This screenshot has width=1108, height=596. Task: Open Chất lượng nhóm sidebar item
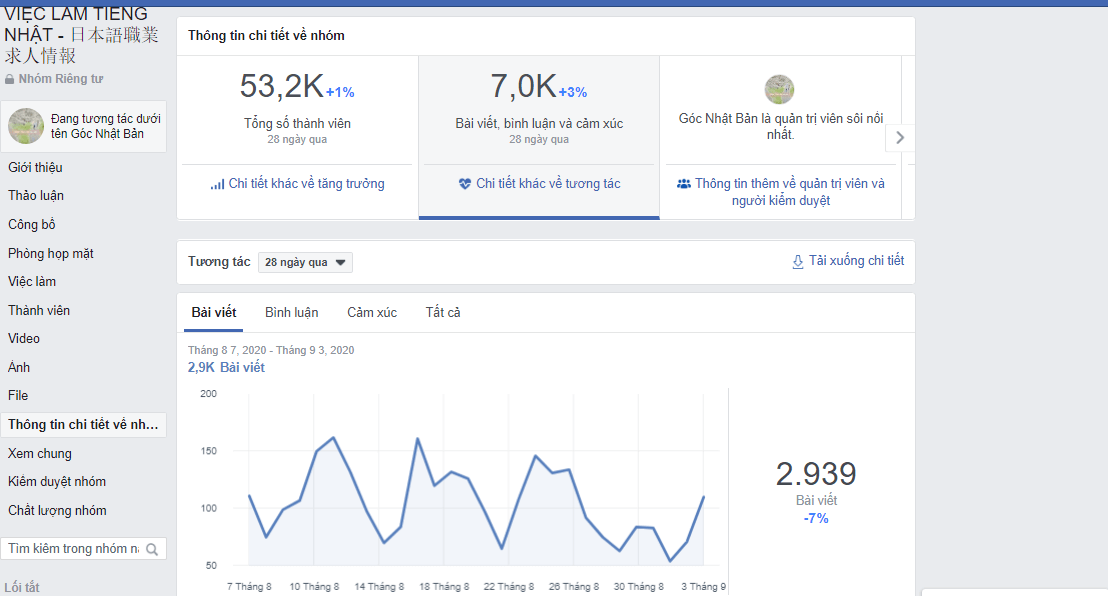[57, 511]
